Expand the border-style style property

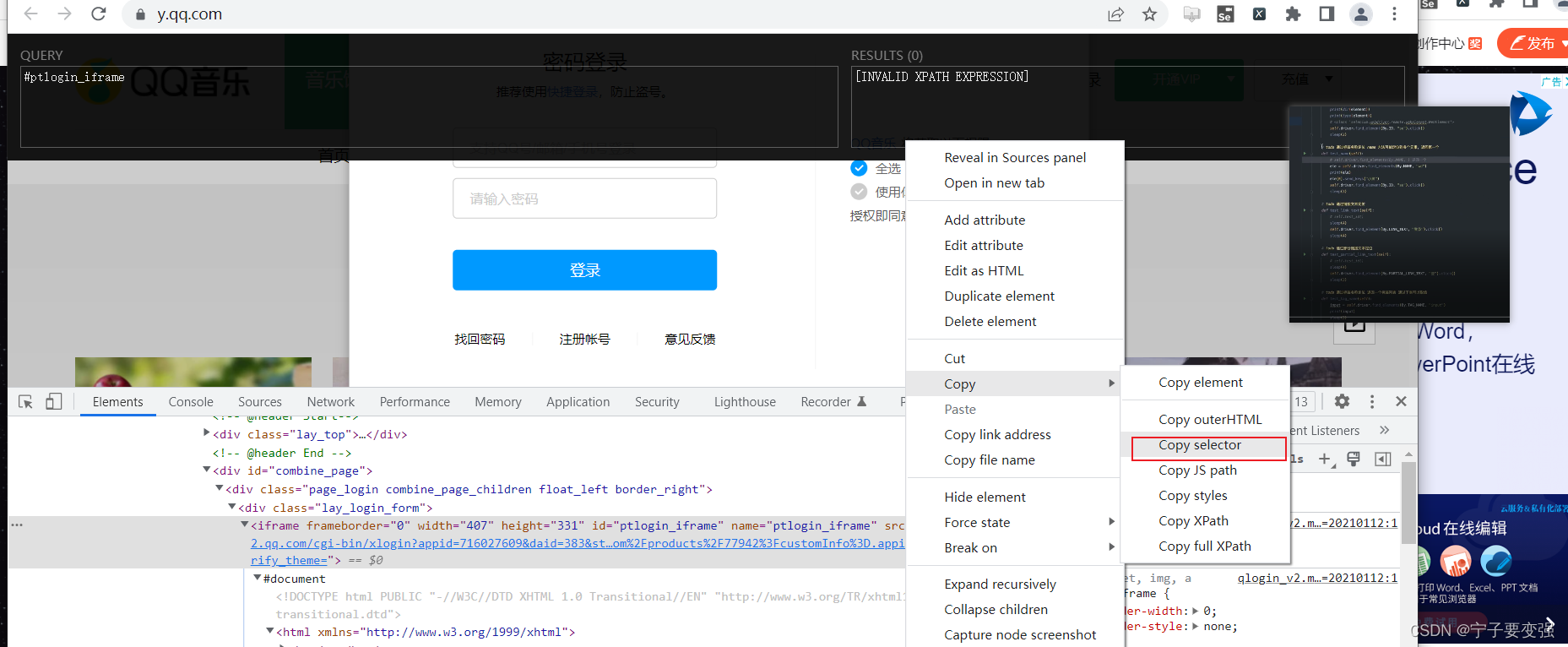[x=1195, y=627]
